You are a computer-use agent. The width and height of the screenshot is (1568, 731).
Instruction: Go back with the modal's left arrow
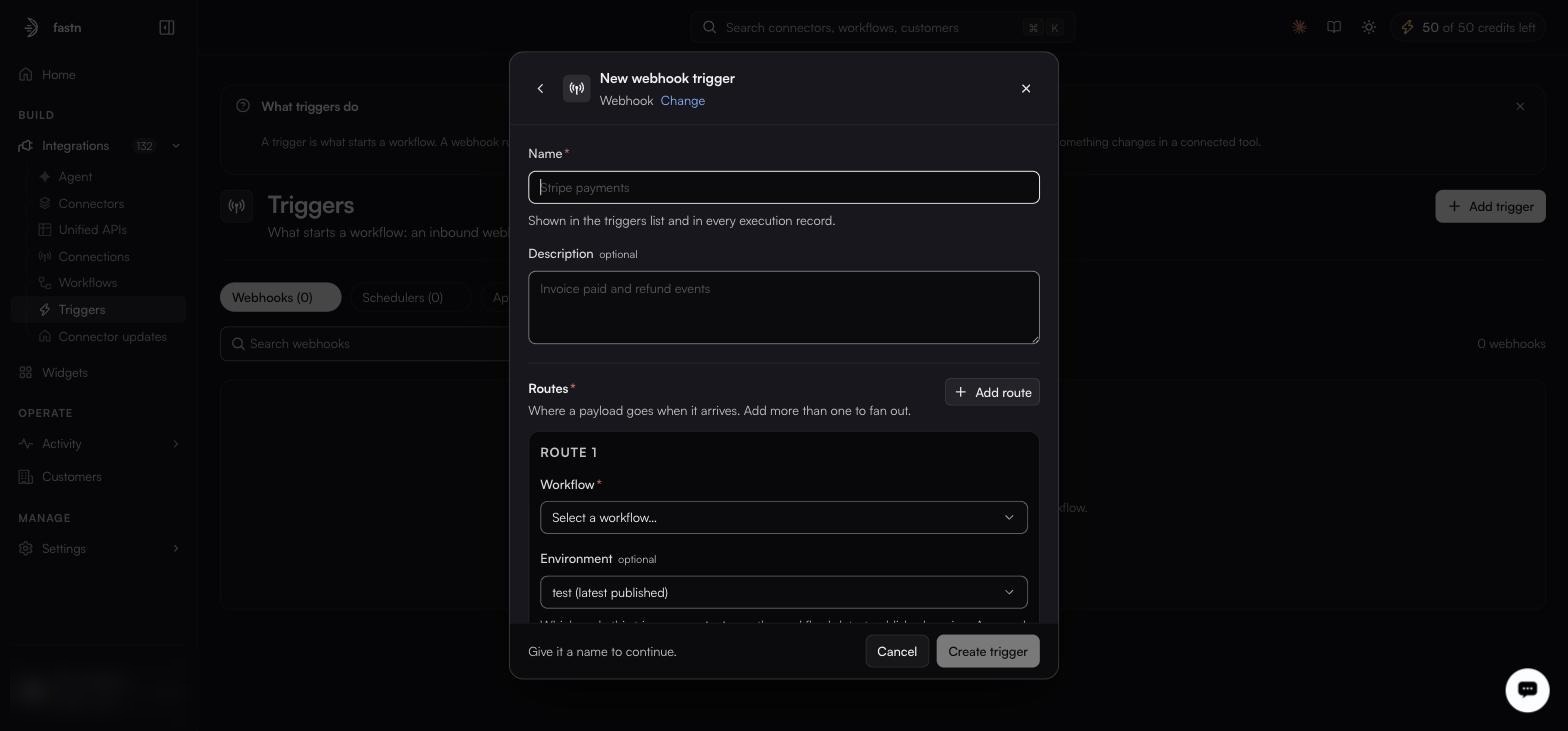(x=540, y=89)
